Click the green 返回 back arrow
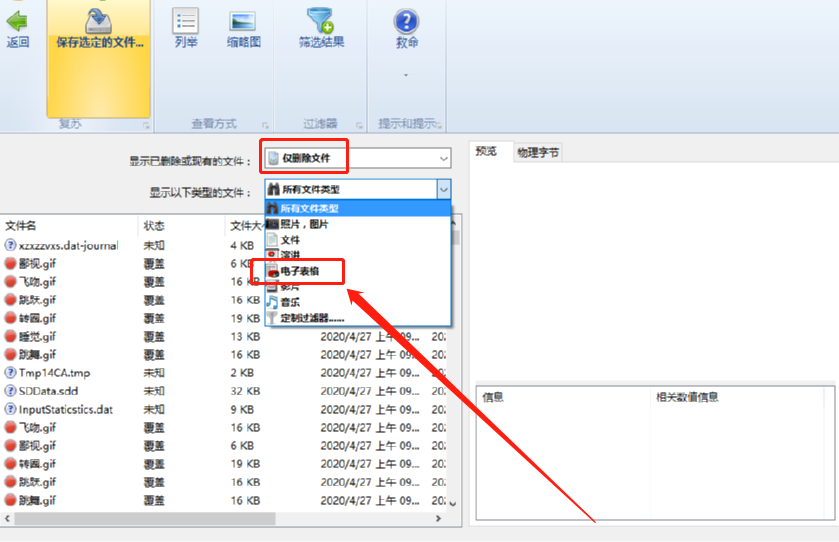Image resolution: width=839 pixels, height=542 pixels. [x=18, y=21]
